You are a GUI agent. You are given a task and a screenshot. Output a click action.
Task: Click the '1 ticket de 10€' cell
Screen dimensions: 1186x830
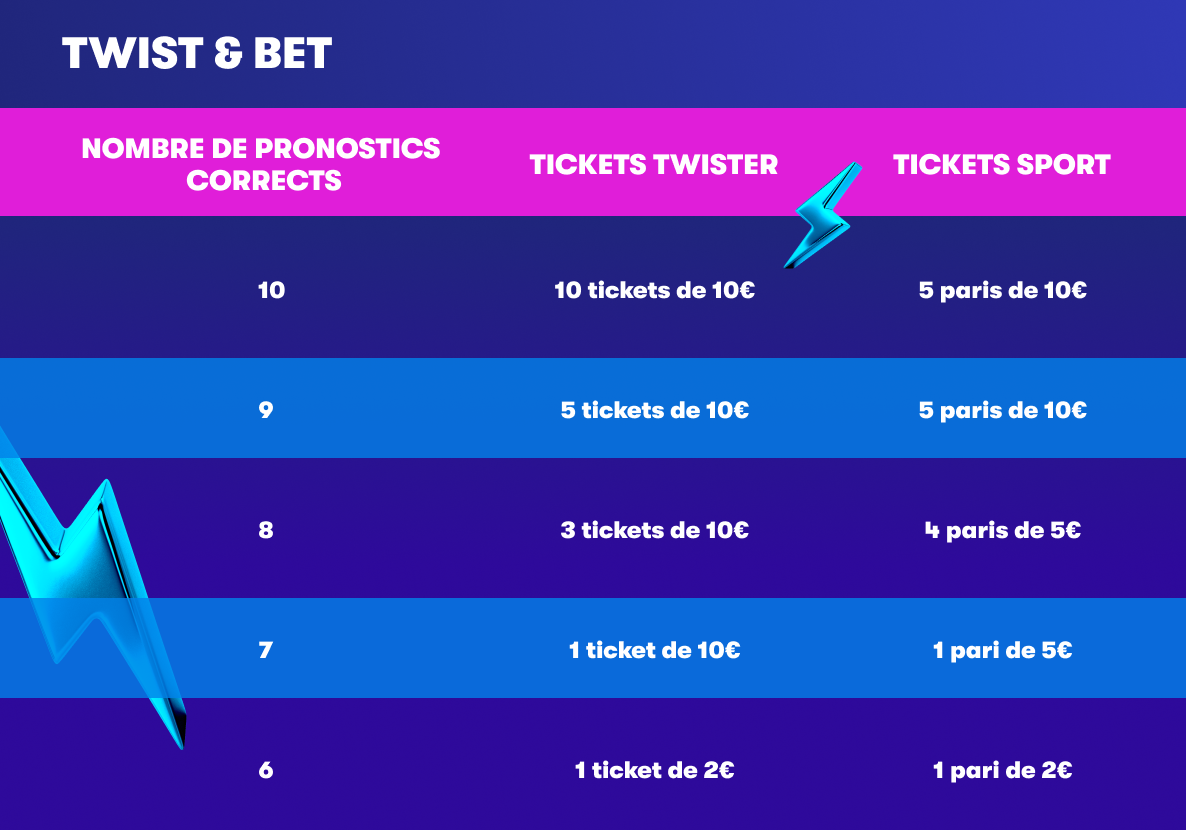click(654, 650)
